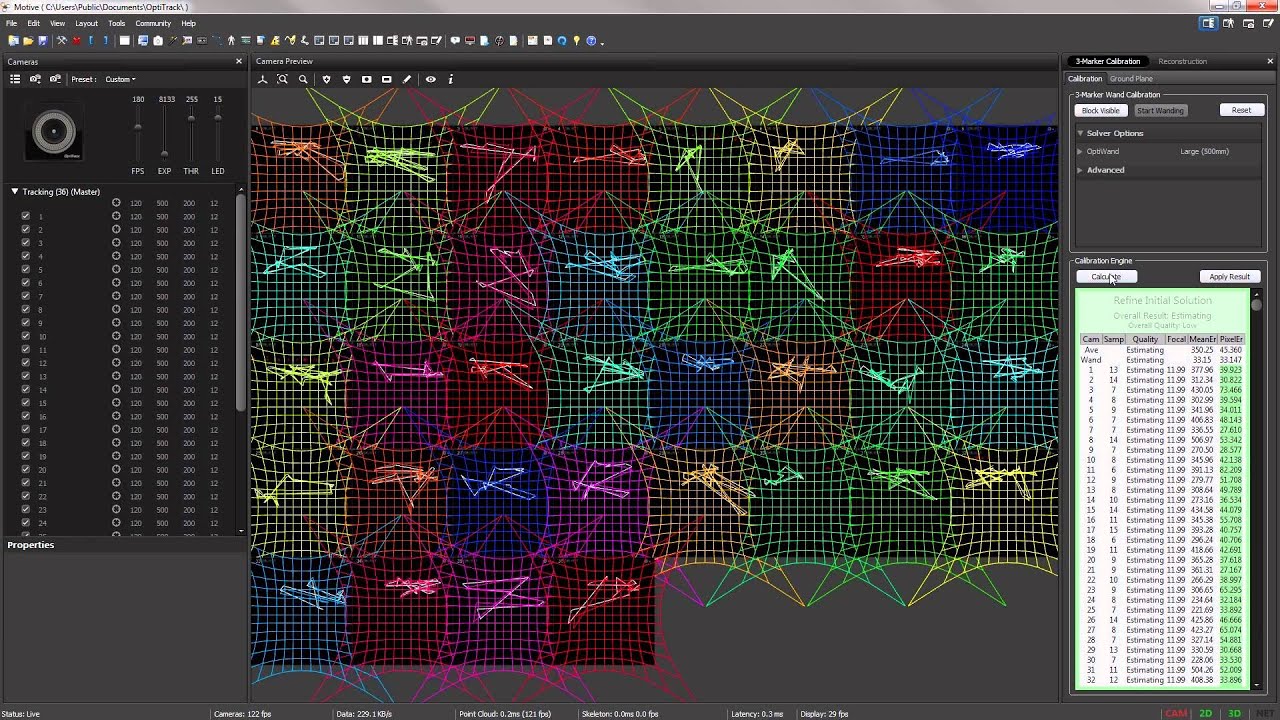Collapse the Tracking (36) camera group
Viewport: 1280px width, 720px height.
point(15,191)
